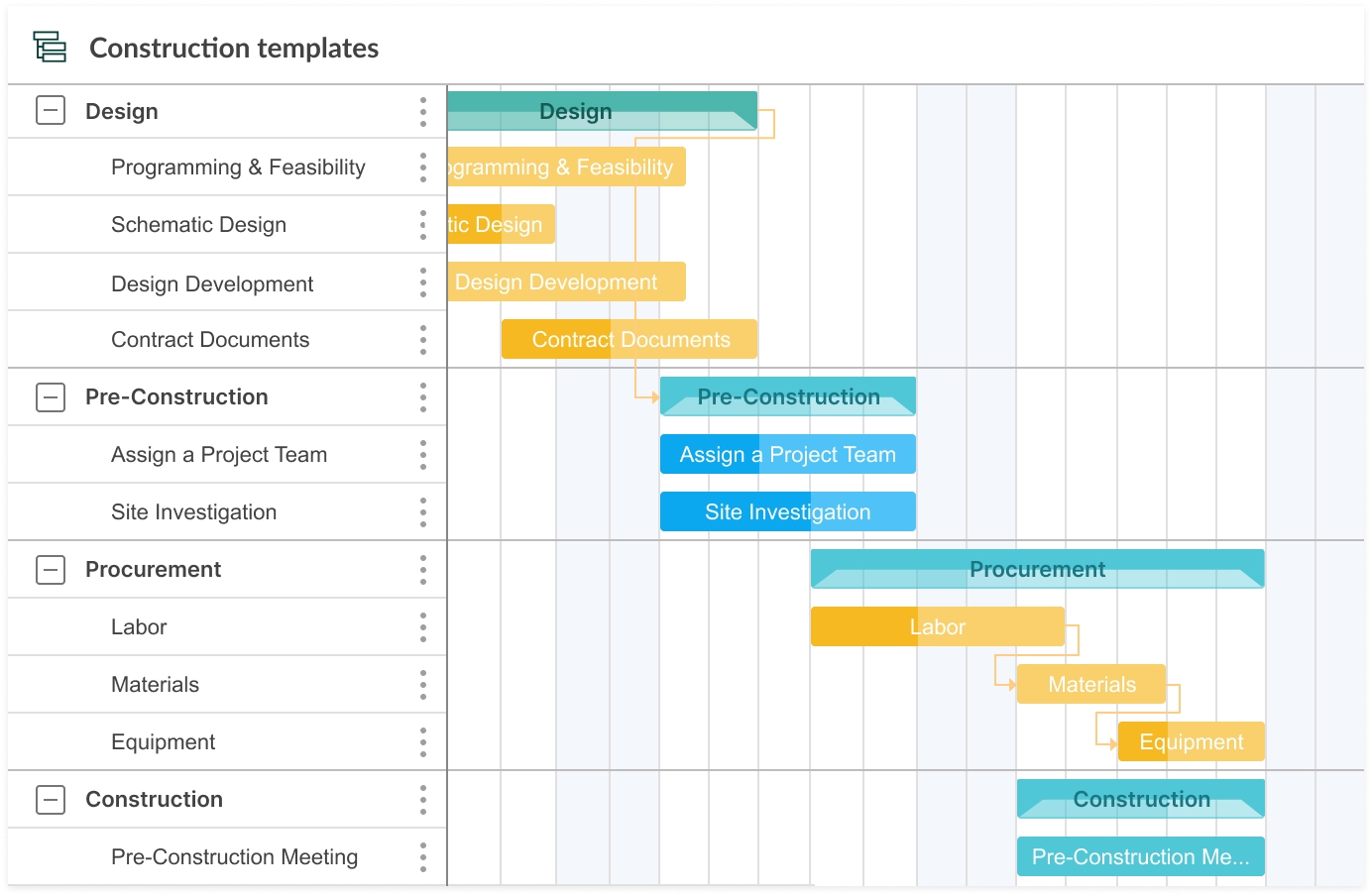Open the Contract Documents options menu
1372x896 pixels.
[423, 339]
